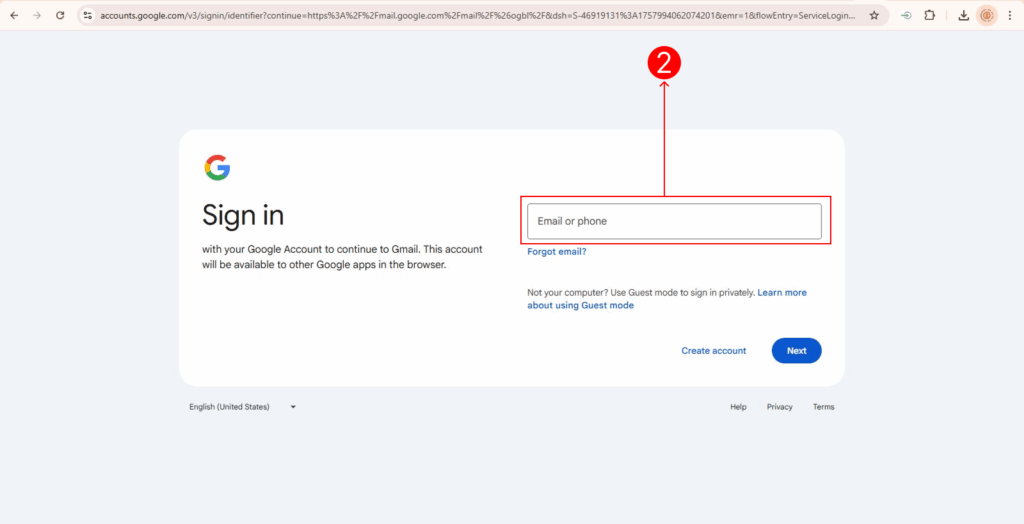The width and height of the screenshot is (1024, 524).
Task: Open the Privacy footer link
Action: click(779, 407)
